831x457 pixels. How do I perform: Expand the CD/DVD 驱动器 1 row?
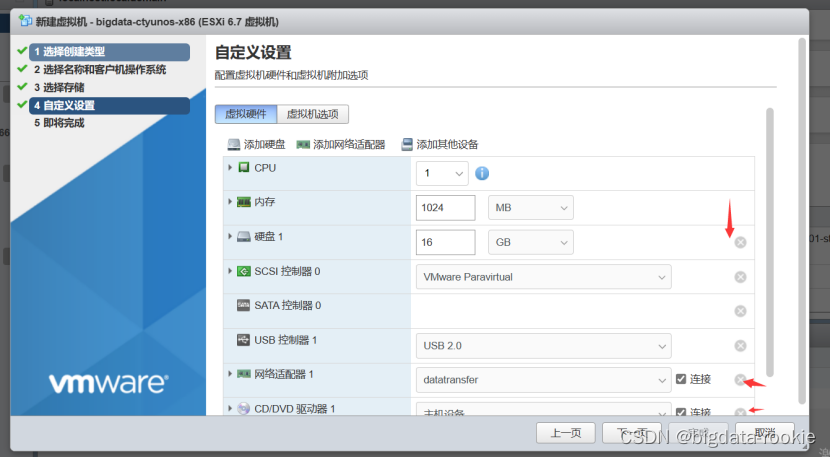pos(230,409)
